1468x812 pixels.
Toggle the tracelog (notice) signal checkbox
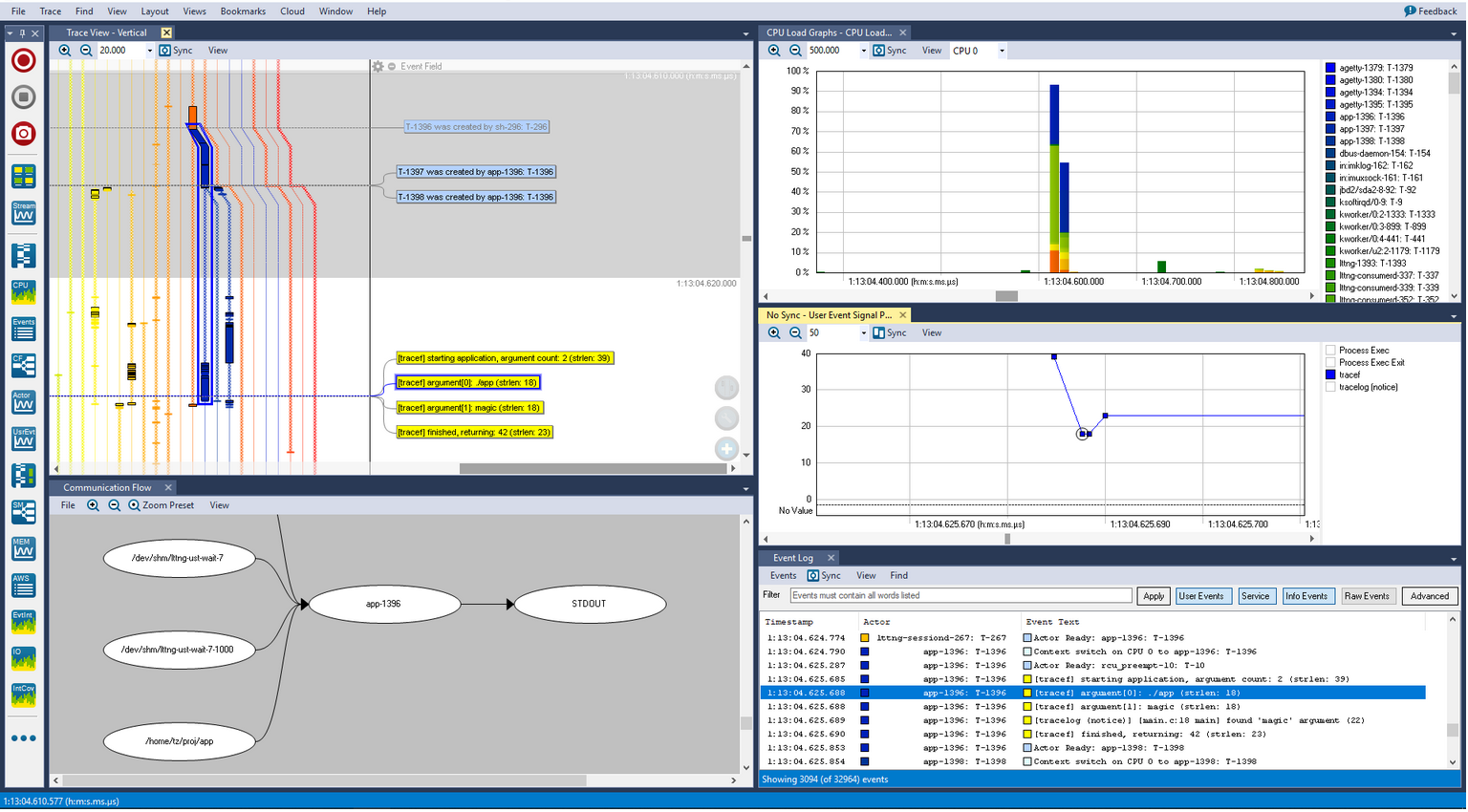[x=1330, y=388]
